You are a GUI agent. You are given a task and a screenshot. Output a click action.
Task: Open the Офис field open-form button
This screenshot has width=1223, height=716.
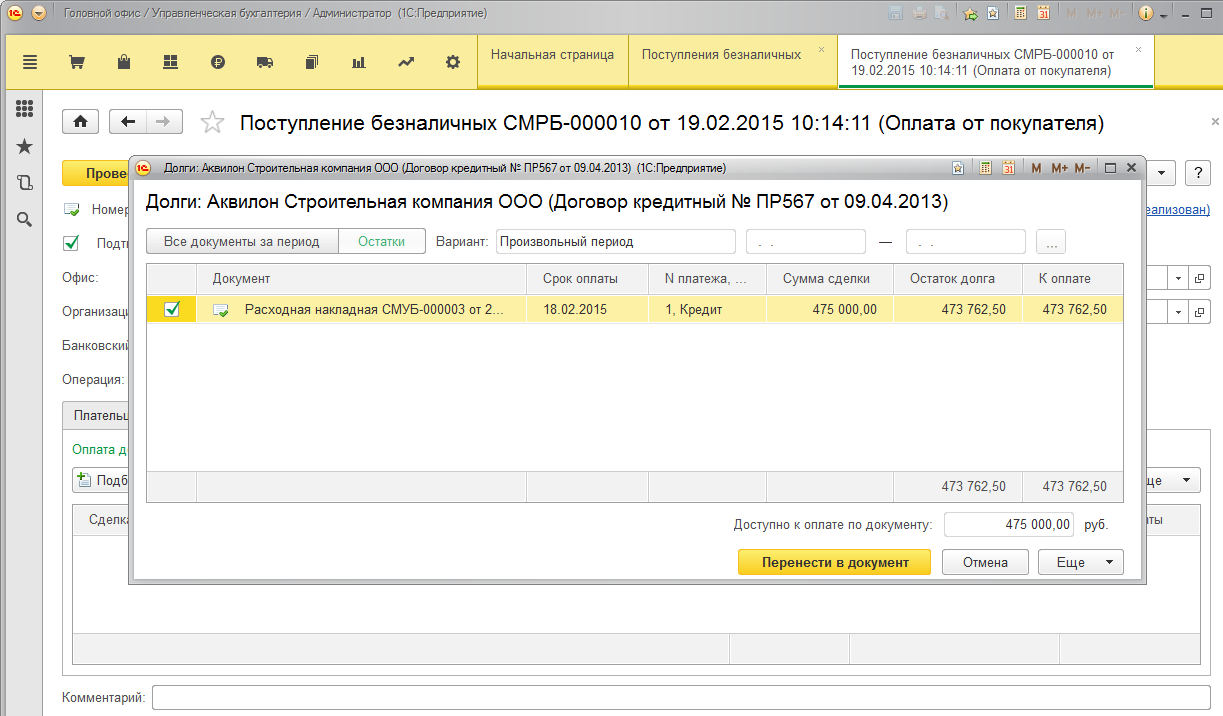[x=1200, y=278]
